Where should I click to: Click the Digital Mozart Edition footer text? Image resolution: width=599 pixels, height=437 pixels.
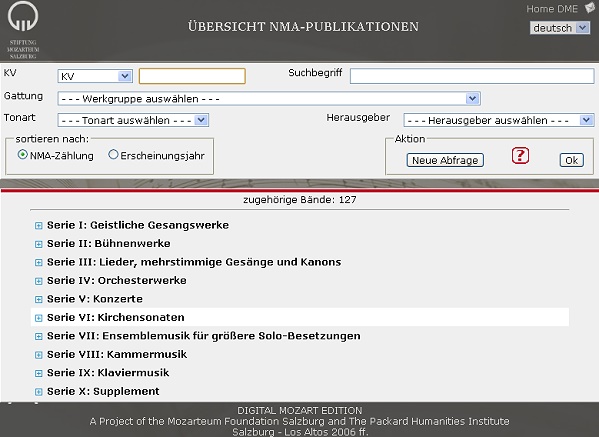point(300,411)
